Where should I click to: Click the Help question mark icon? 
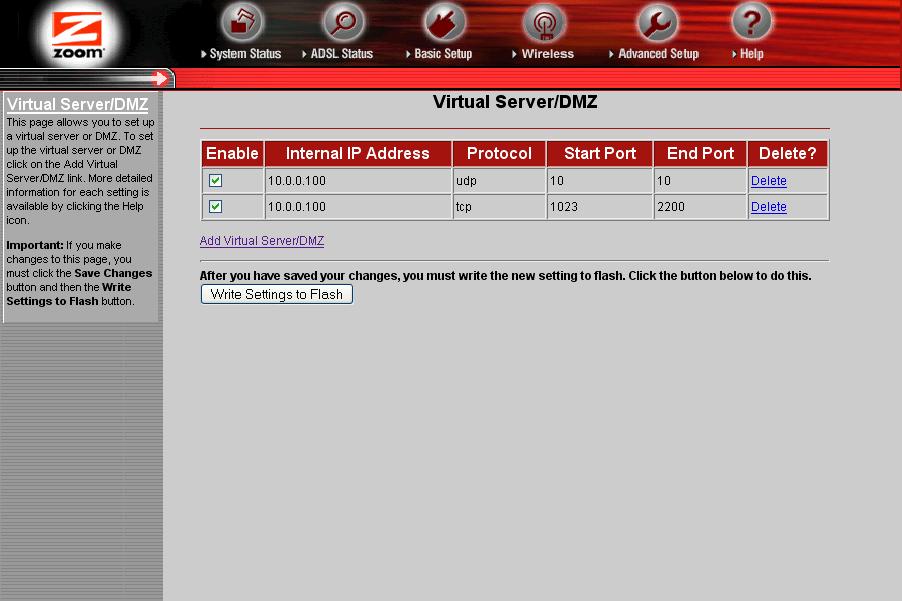click(x=751, y=22)
